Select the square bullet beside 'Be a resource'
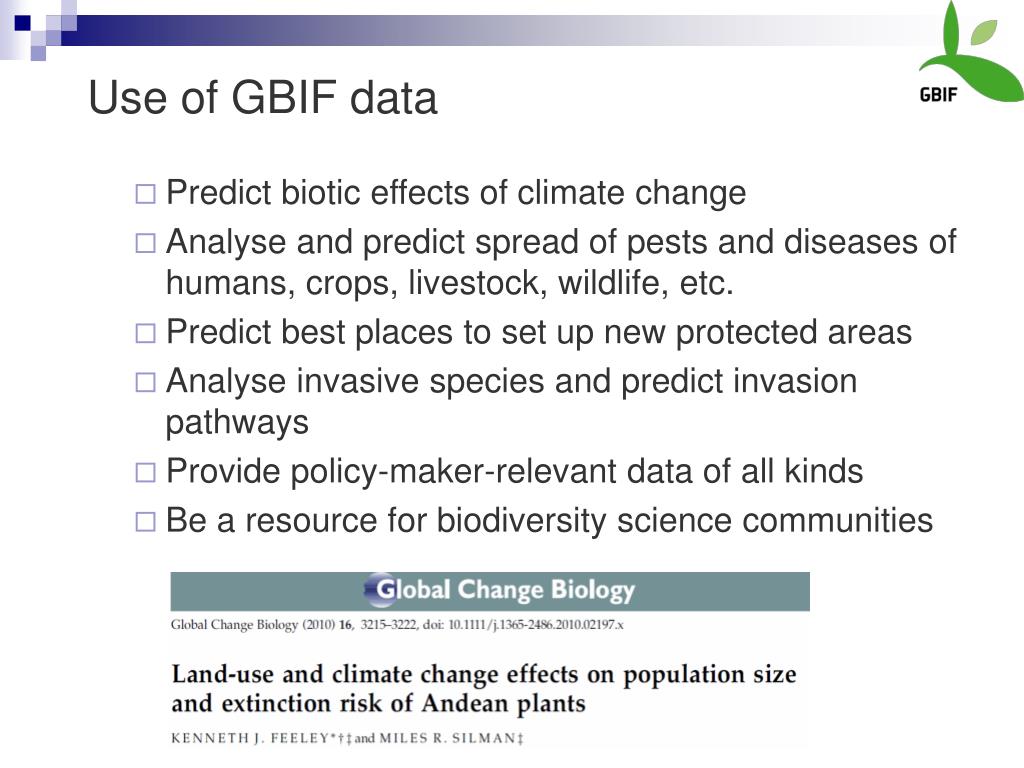 (146, 522)
